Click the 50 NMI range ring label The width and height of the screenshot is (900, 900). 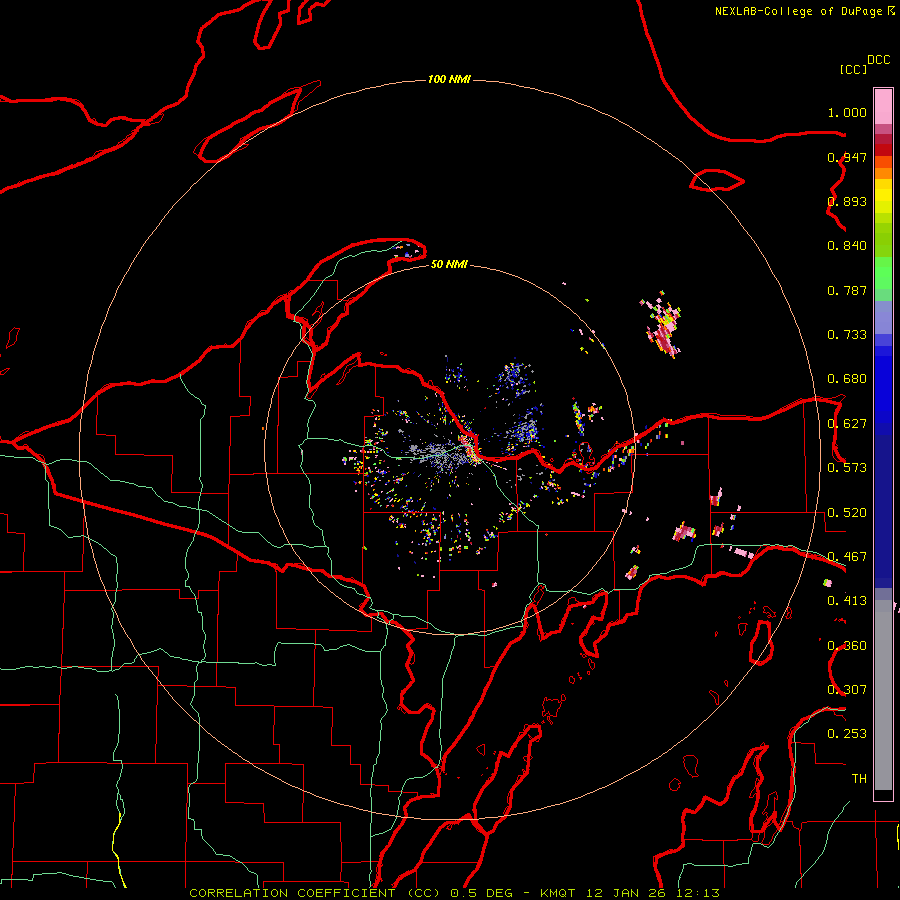click(x=449, y=264)
